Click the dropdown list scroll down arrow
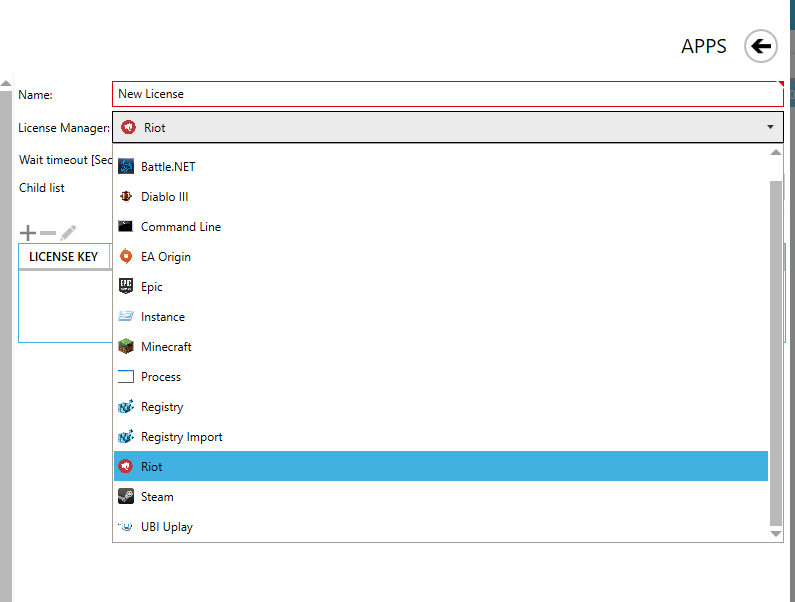The width and height of the screenshot is (795, 602). pyautogui.click(x=775, y=534)
